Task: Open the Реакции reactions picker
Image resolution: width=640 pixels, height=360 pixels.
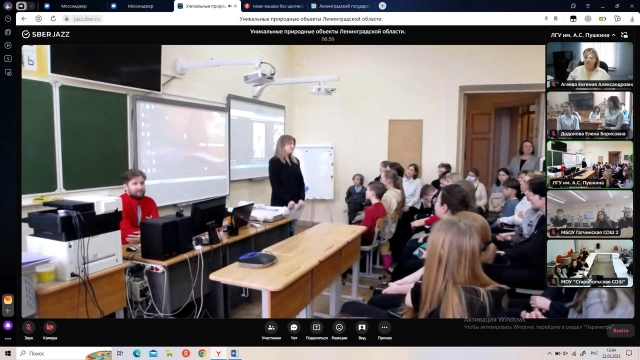Action: click(339, 331)
